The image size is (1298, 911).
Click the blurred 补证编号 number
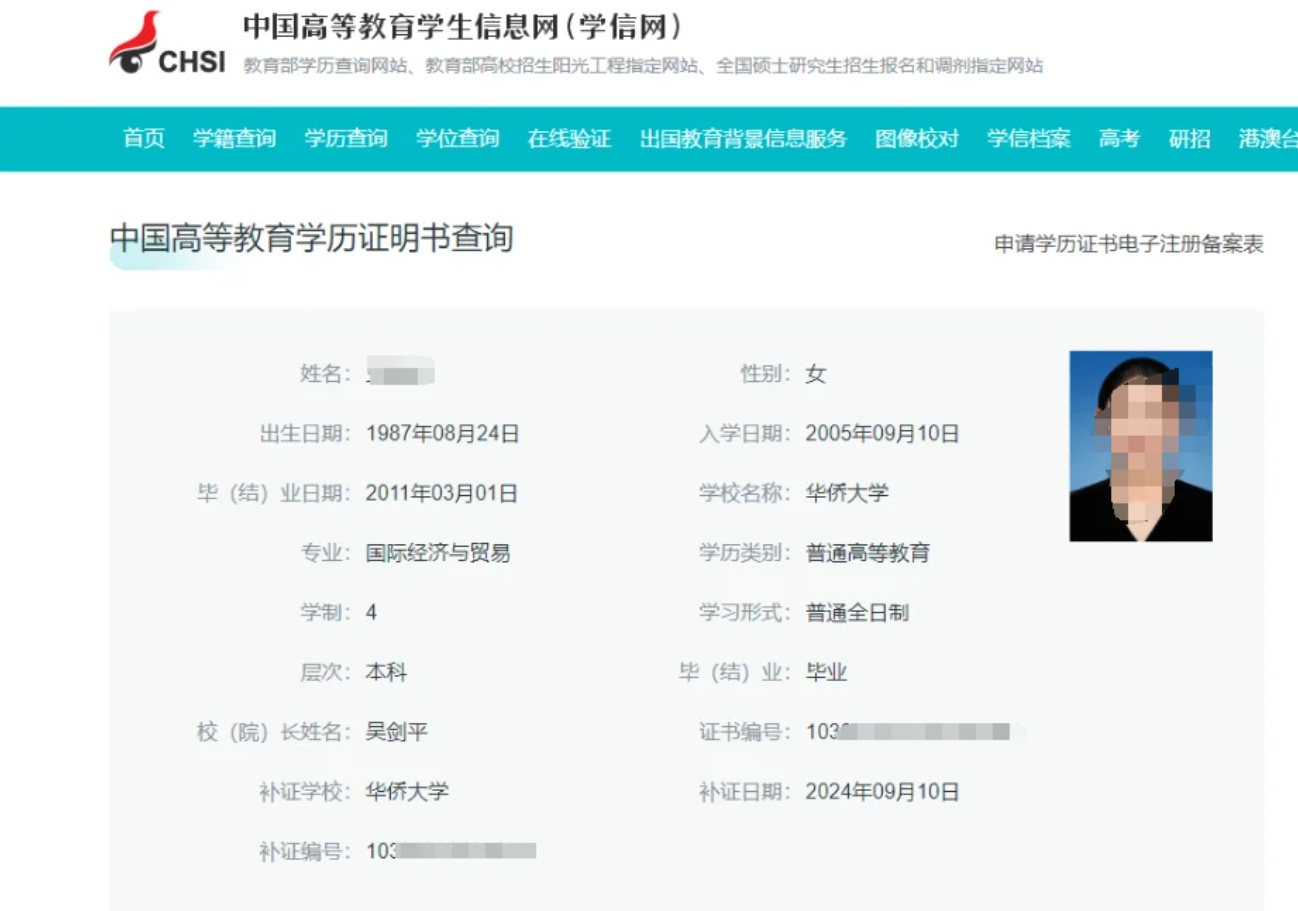point(452,852)
